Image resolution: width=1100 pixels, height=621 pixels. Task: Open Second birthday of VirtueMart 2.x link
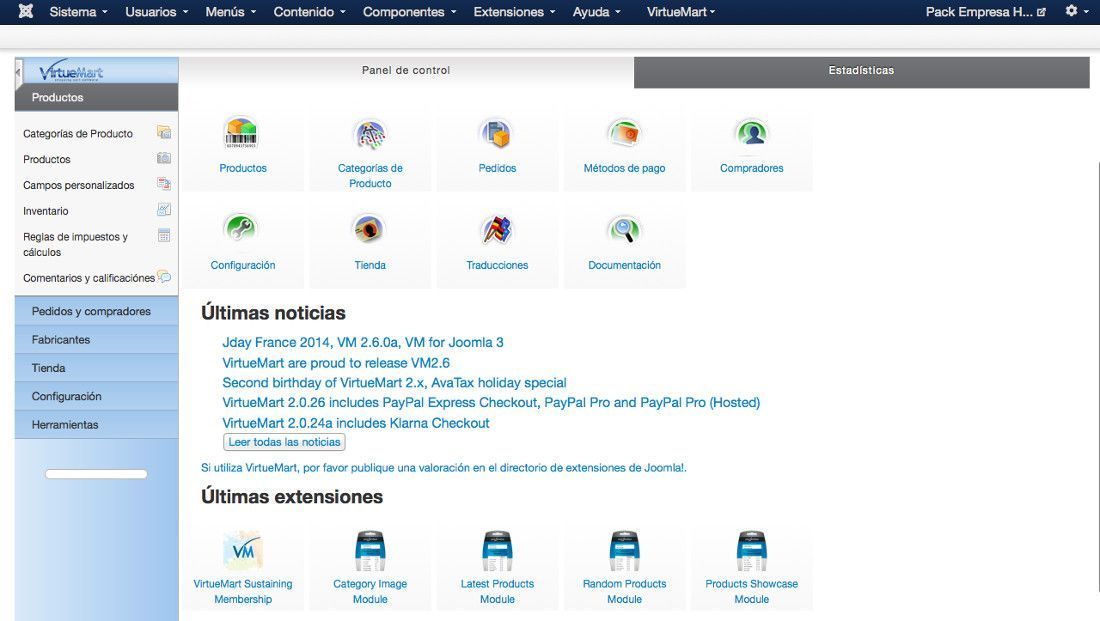pos(394,383)
